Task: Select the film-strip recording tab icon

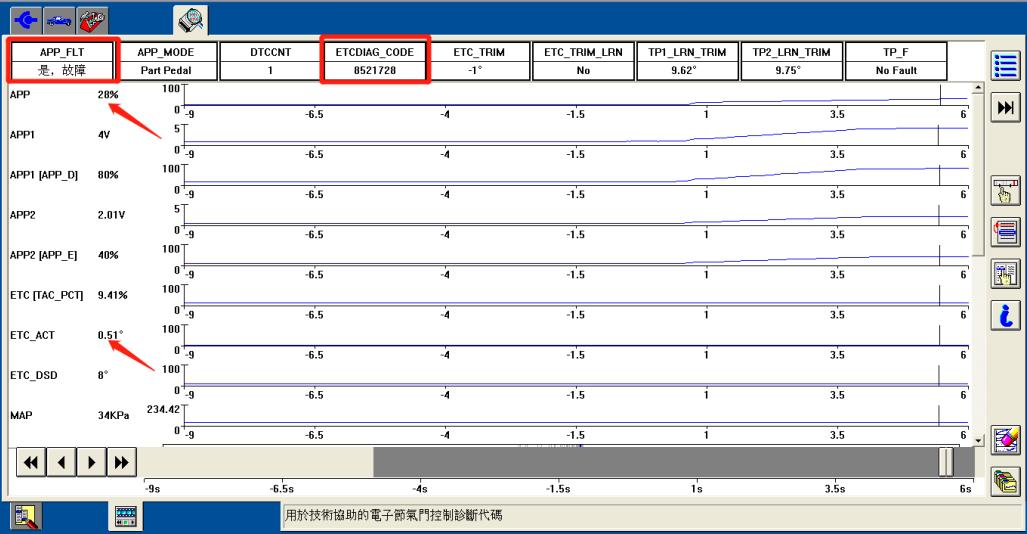Action: [x=125, y=516]
